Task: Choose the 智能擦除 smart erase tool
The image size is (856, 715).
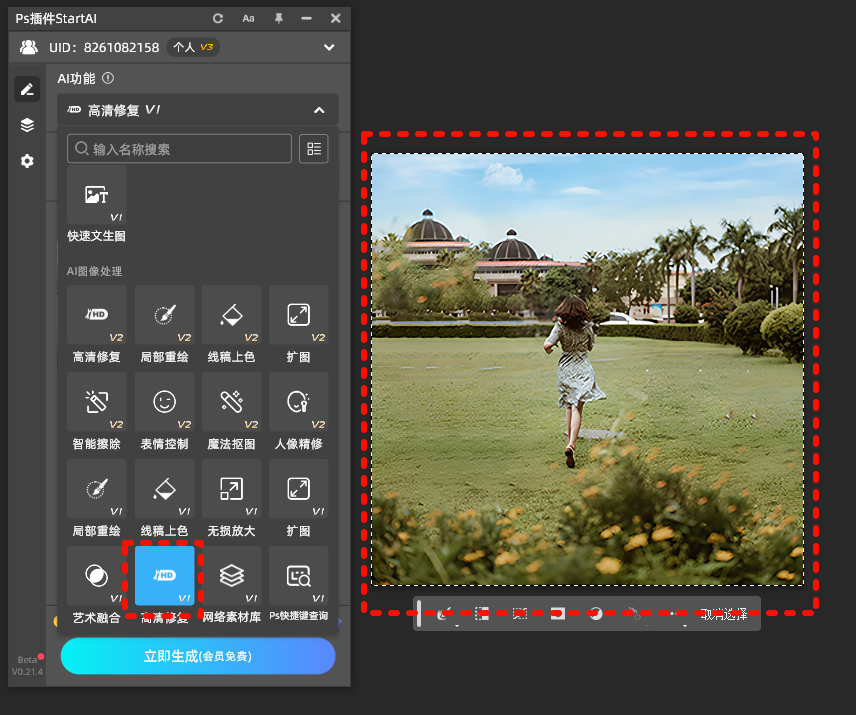Action: (x=96, y=402)
